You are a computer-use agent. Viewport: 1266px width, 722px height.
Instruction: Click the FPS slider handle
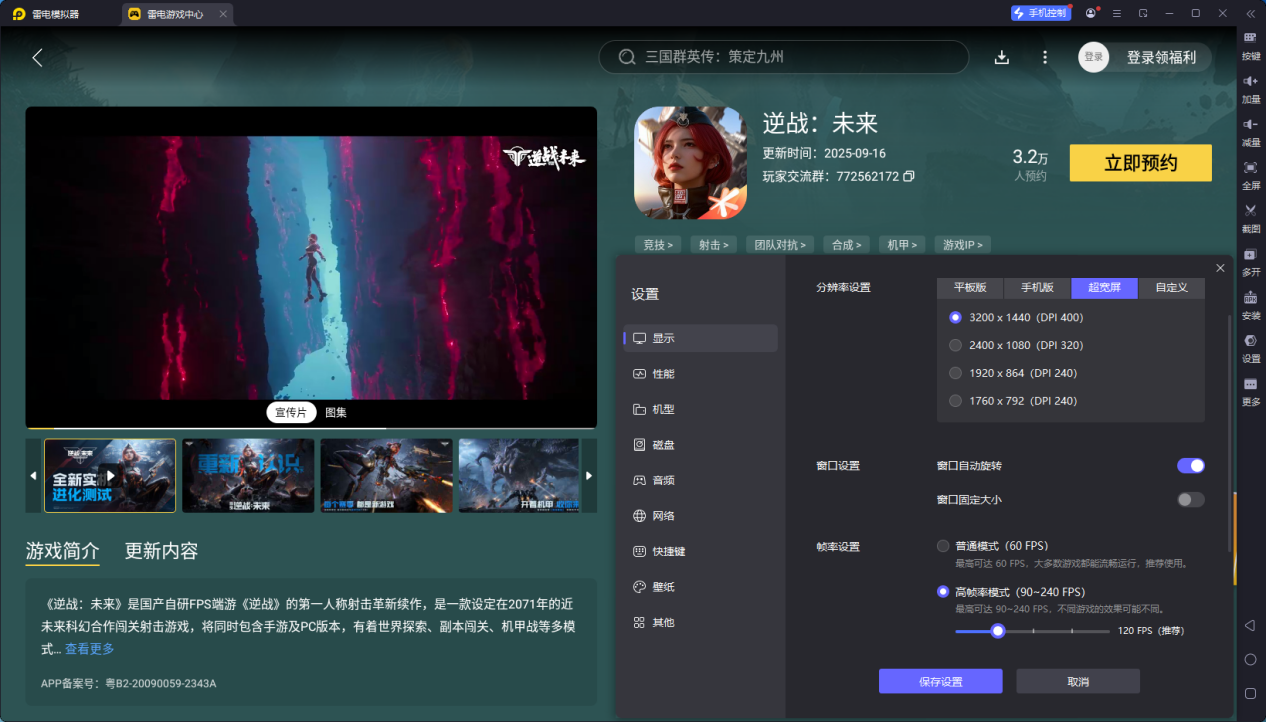click(997, 631)
